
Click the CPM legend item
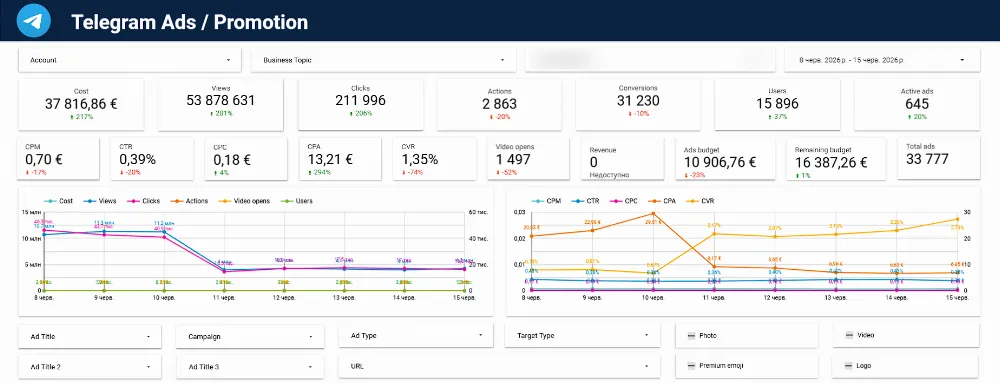point(546,201)
